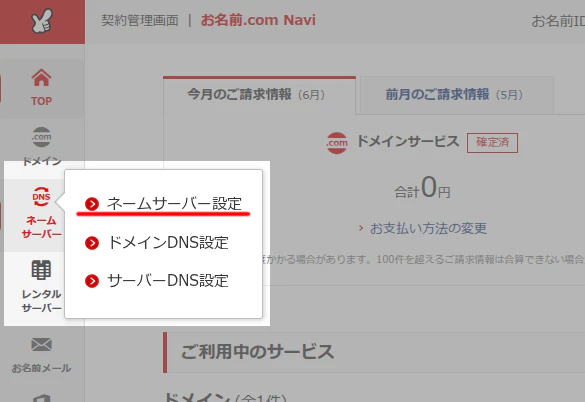This screenshot has width=585, height=402.
Task: Choose ネームサーバー設定 from the flyout menu
Action: [174, 203]
